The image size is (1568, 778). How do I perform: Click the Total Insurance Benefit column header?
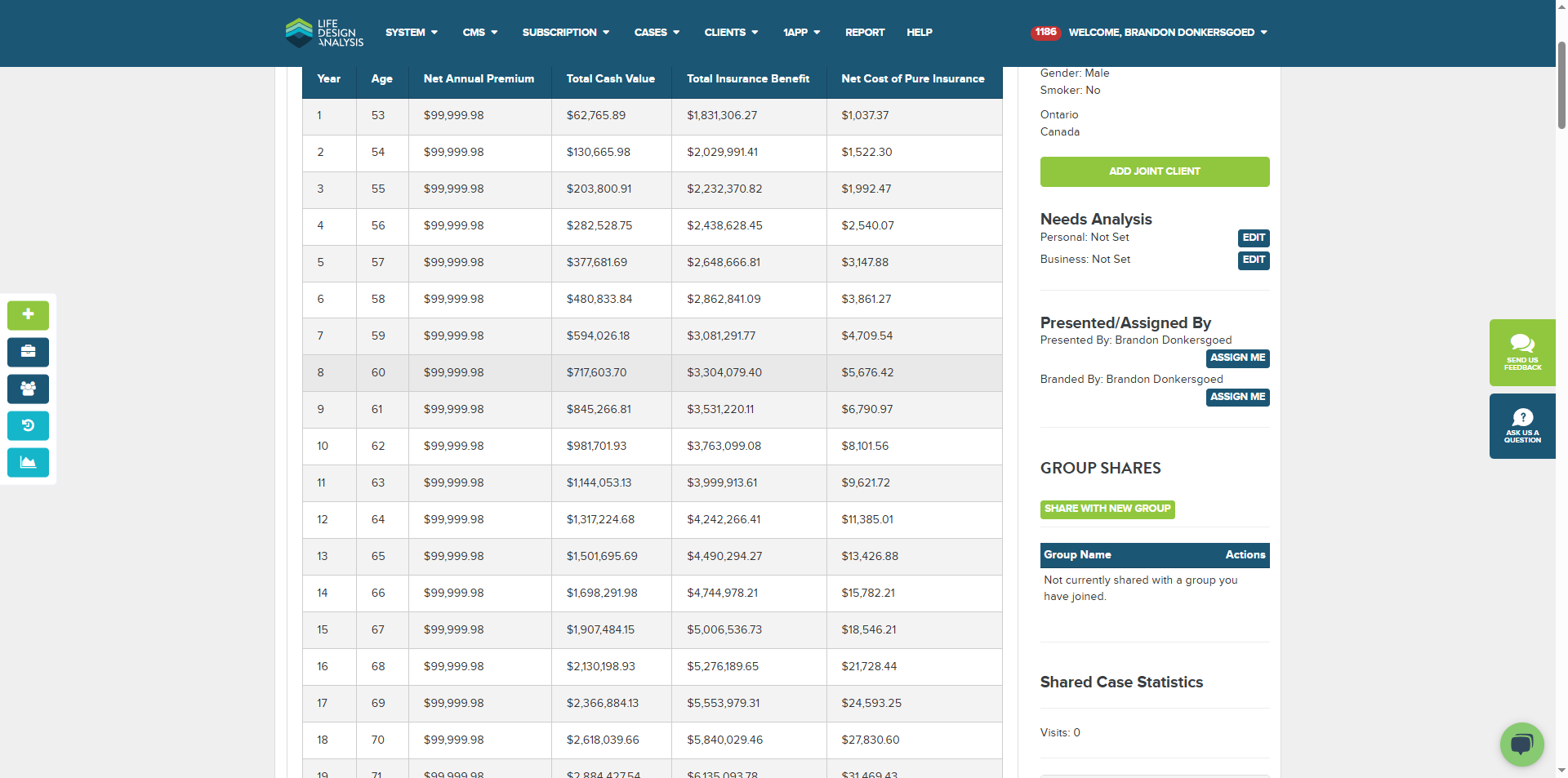pyautogui.click(x=748, y=79)
